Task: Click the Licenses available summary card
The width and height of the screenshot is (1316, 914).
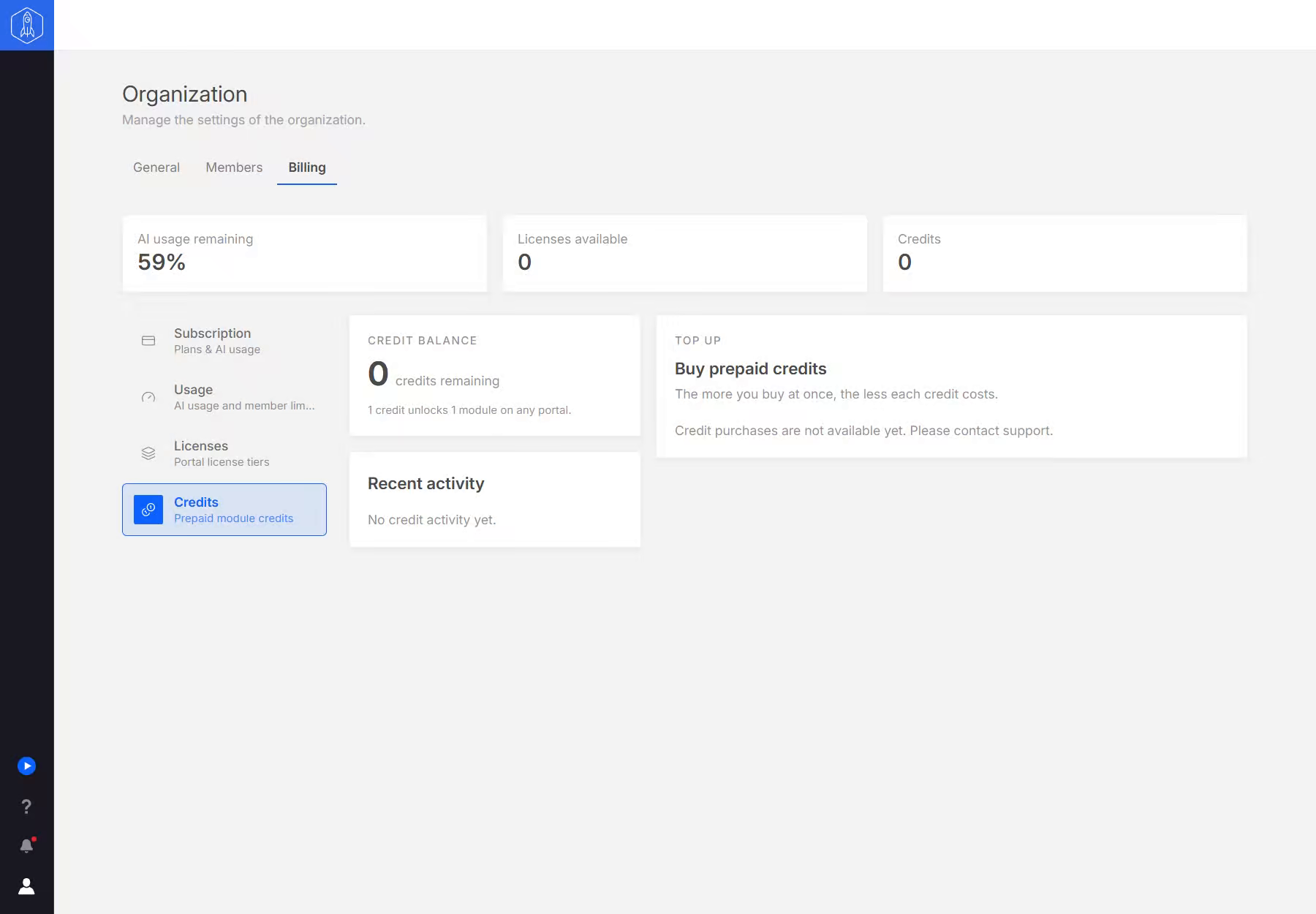Action: (x=685, y=253)
